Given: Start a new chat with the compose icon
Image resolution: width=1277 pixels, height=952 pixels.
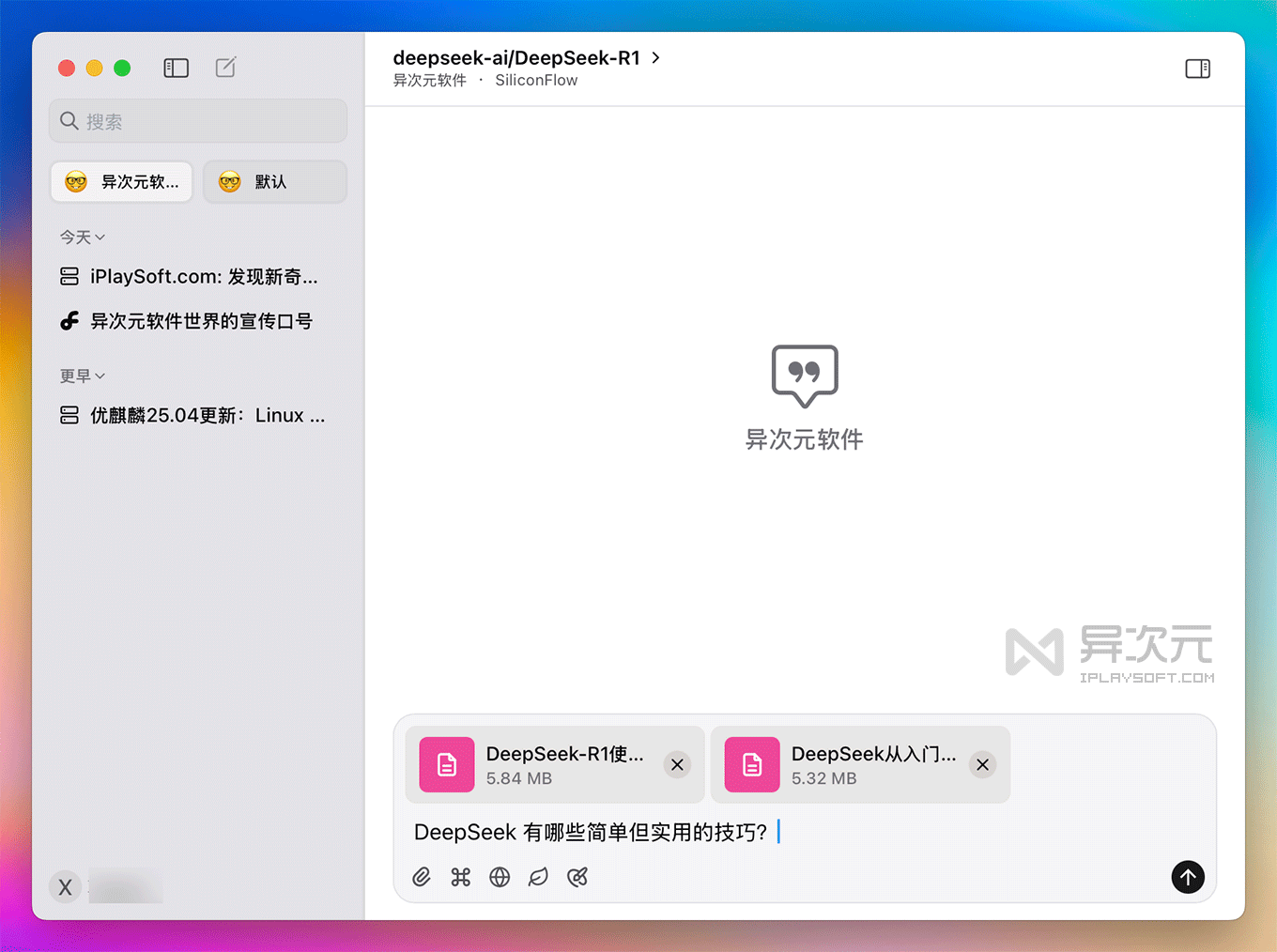Looking at the screenshot, I should pyautogui.click(x=224, y=67).
